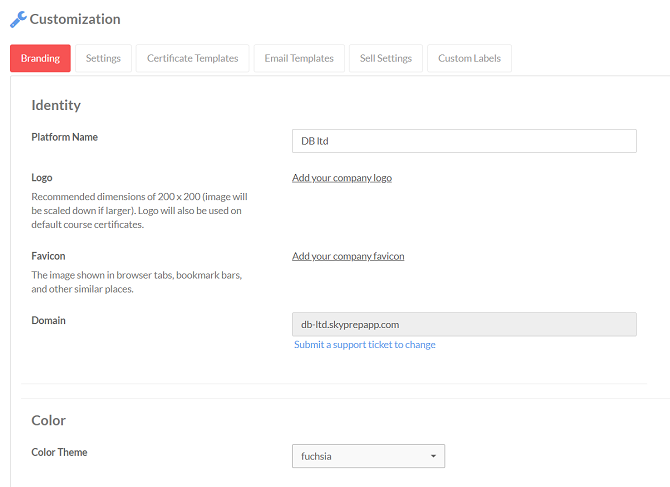
Task: Select the Sell Settings tab
Action: (386, 58)
